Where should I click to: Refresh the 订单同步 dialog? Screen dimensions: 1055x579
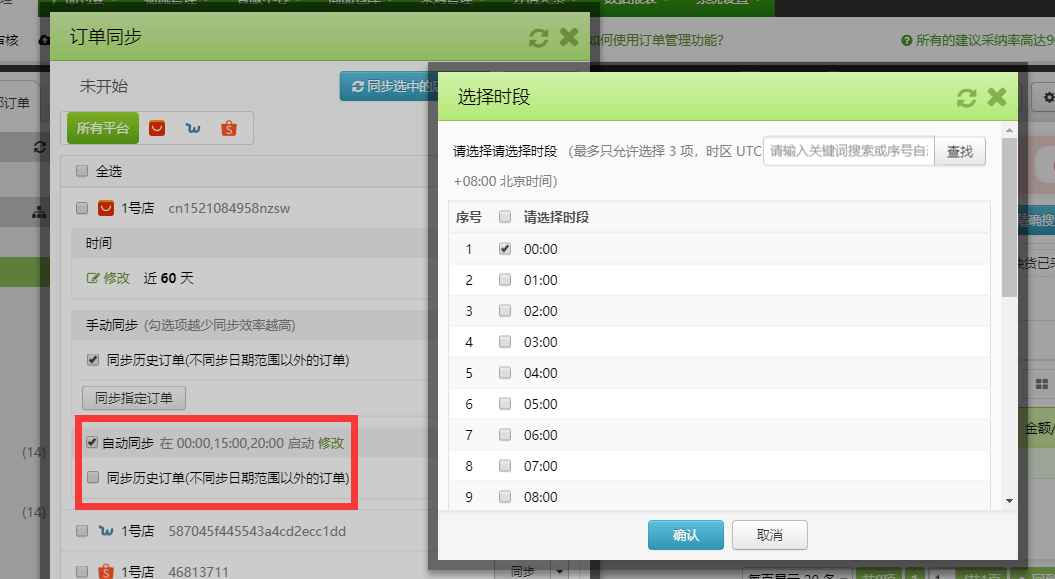pos(538,38)
